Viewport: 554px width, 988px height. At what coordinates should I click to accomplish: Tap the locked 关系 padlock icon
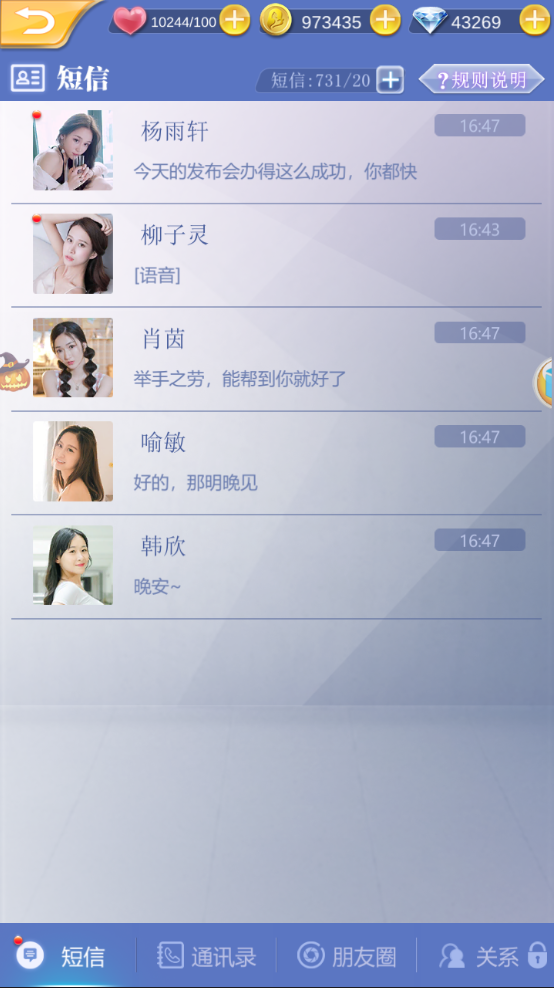click(538, 955)
